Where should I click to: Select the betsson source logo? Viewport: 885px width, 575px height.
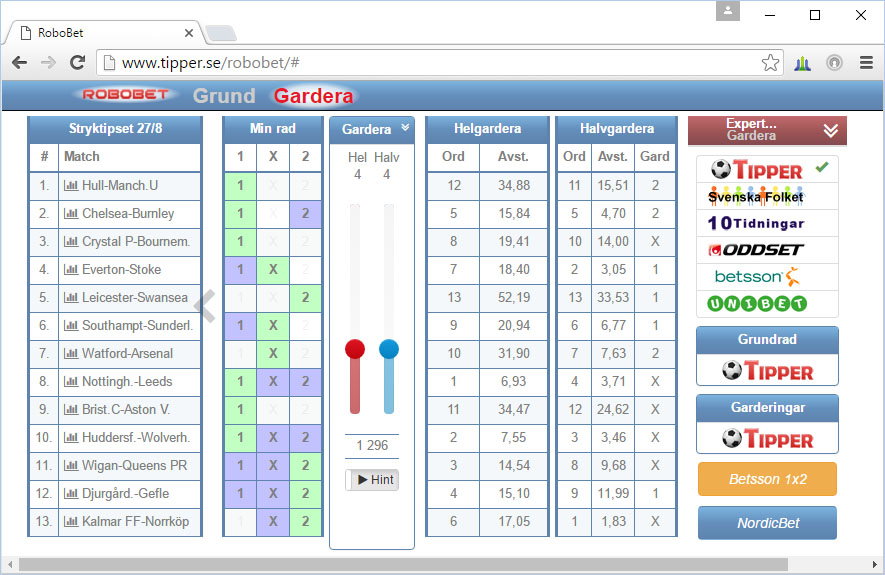757,276
